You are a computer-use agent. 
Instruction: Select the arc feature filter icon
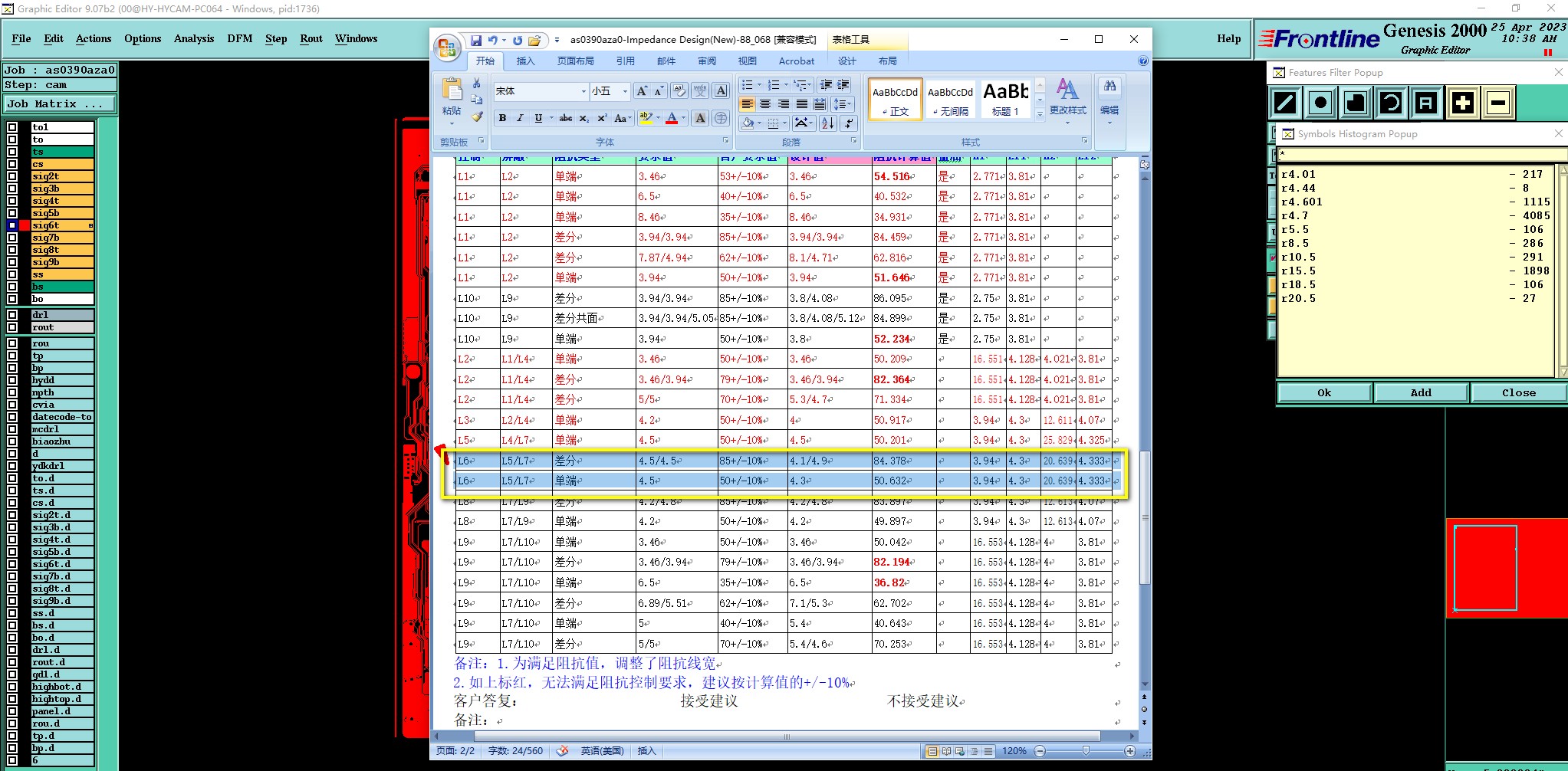(x=1391, y=103)
